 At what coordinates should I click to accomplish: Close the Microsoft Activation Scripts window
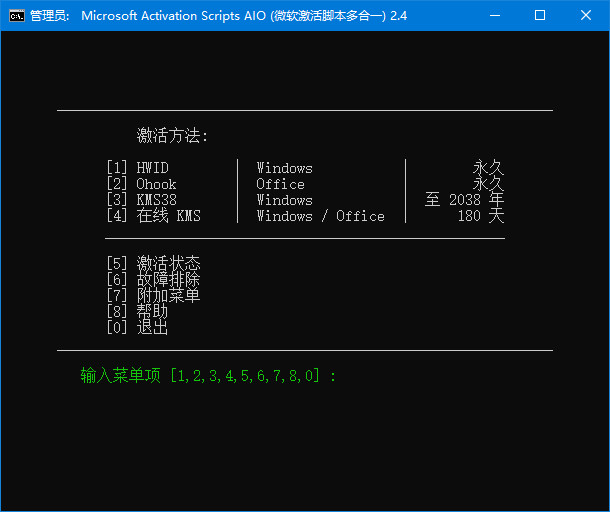pos(586,16)
